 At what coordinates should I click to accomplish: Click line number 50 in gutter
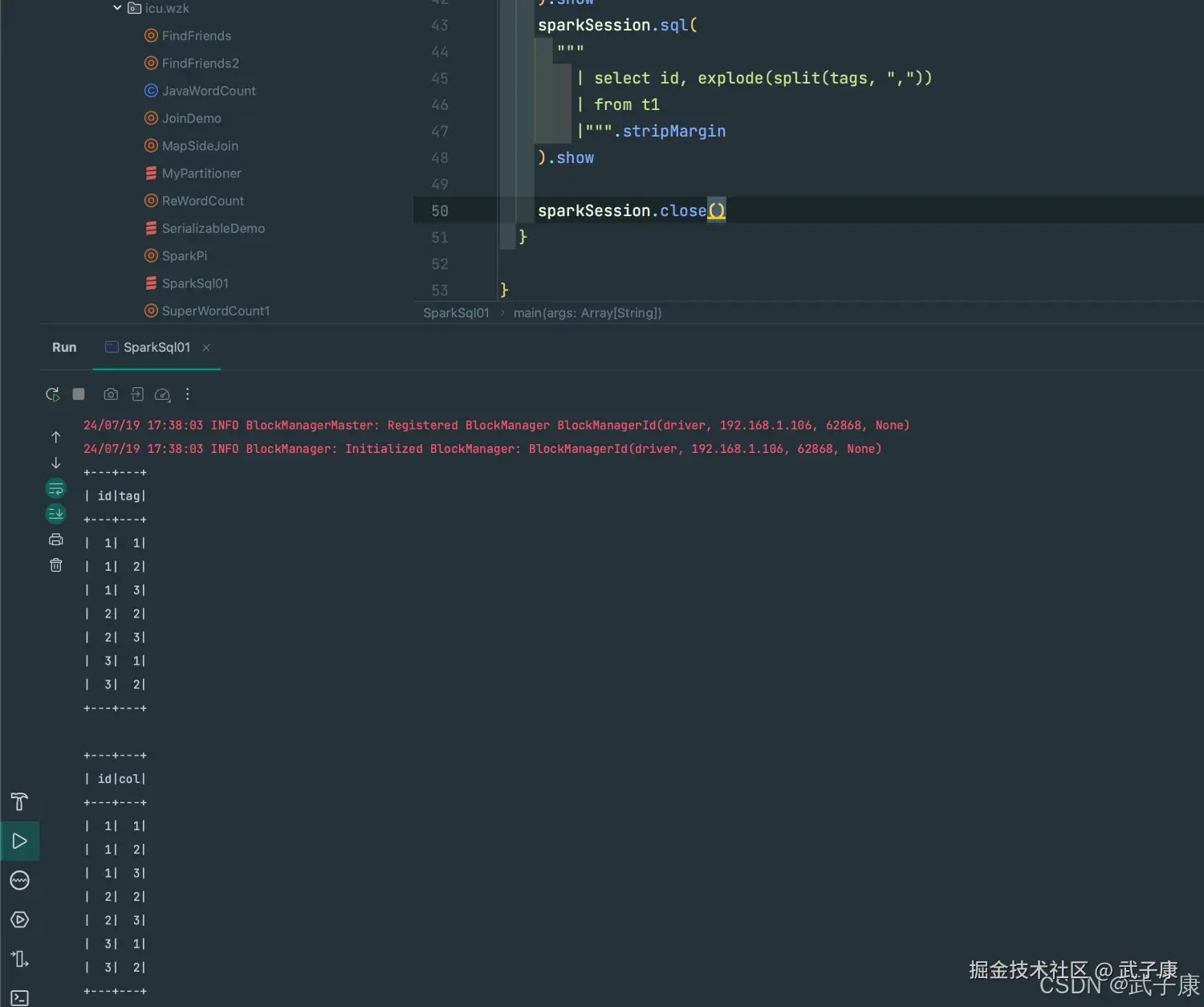click(x=440, y=211)
